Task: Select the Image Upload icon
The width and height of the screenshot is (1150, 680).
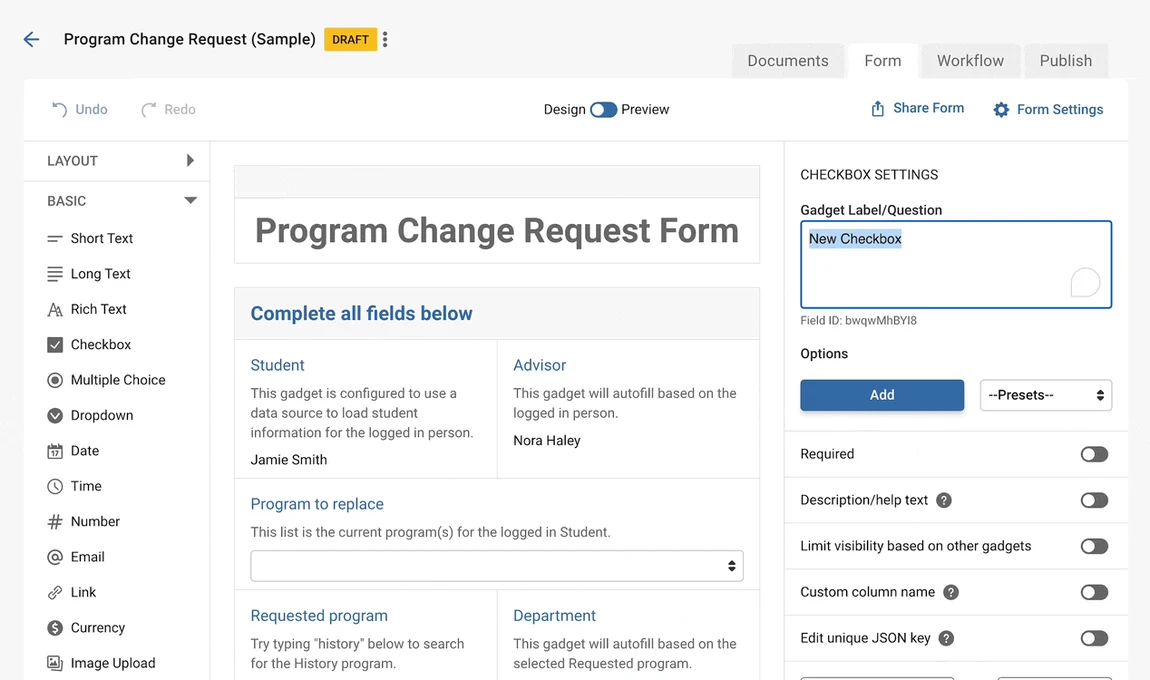Action: [55, 663]
